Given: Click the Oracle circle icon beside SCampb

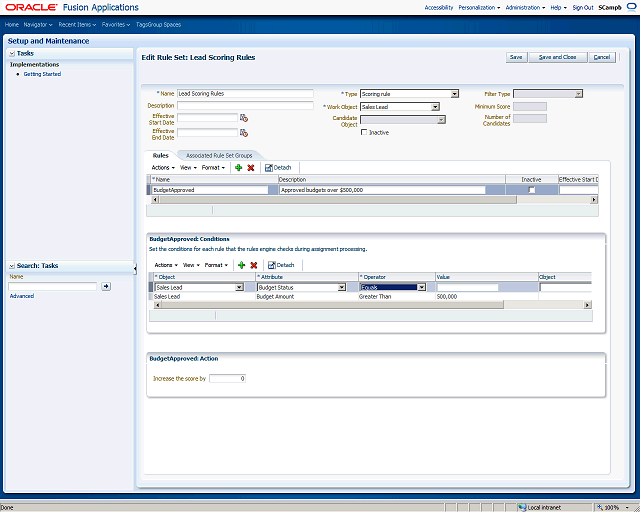Looking at the screenshot, I should click(x=631, y=7).
